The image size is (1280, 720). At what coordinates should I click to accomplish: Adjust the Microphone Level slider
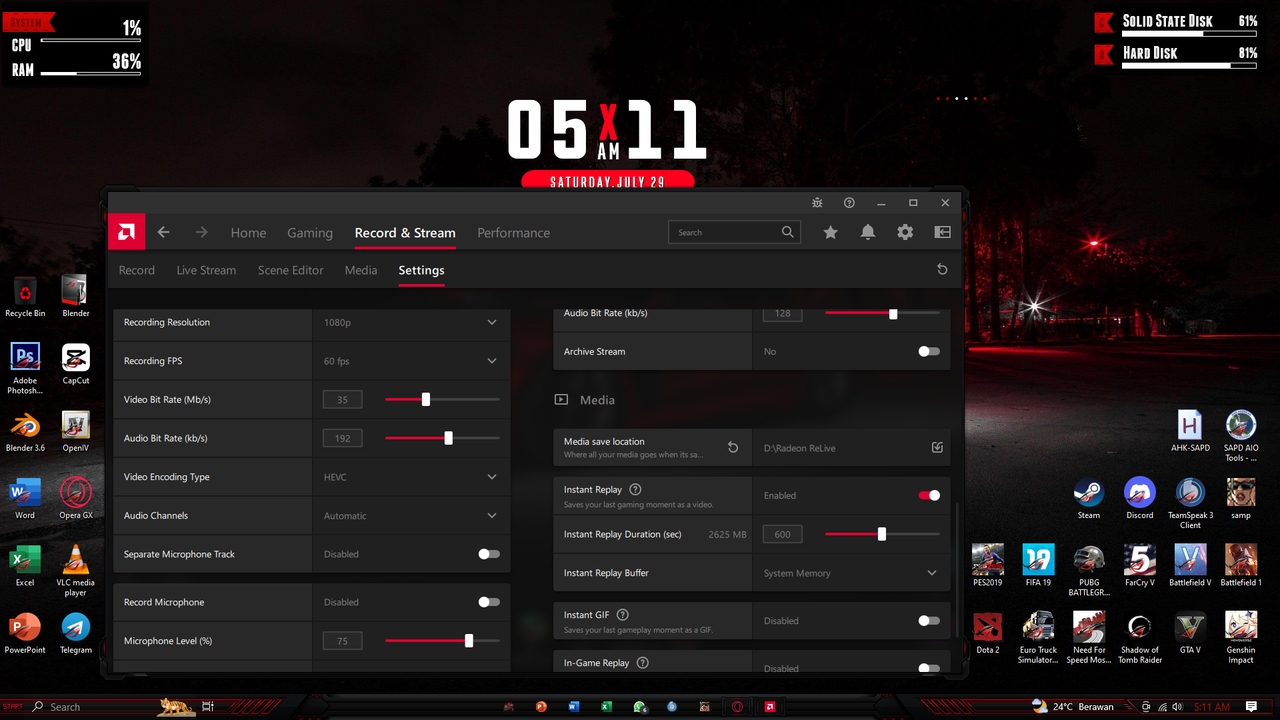click(442, 641)
